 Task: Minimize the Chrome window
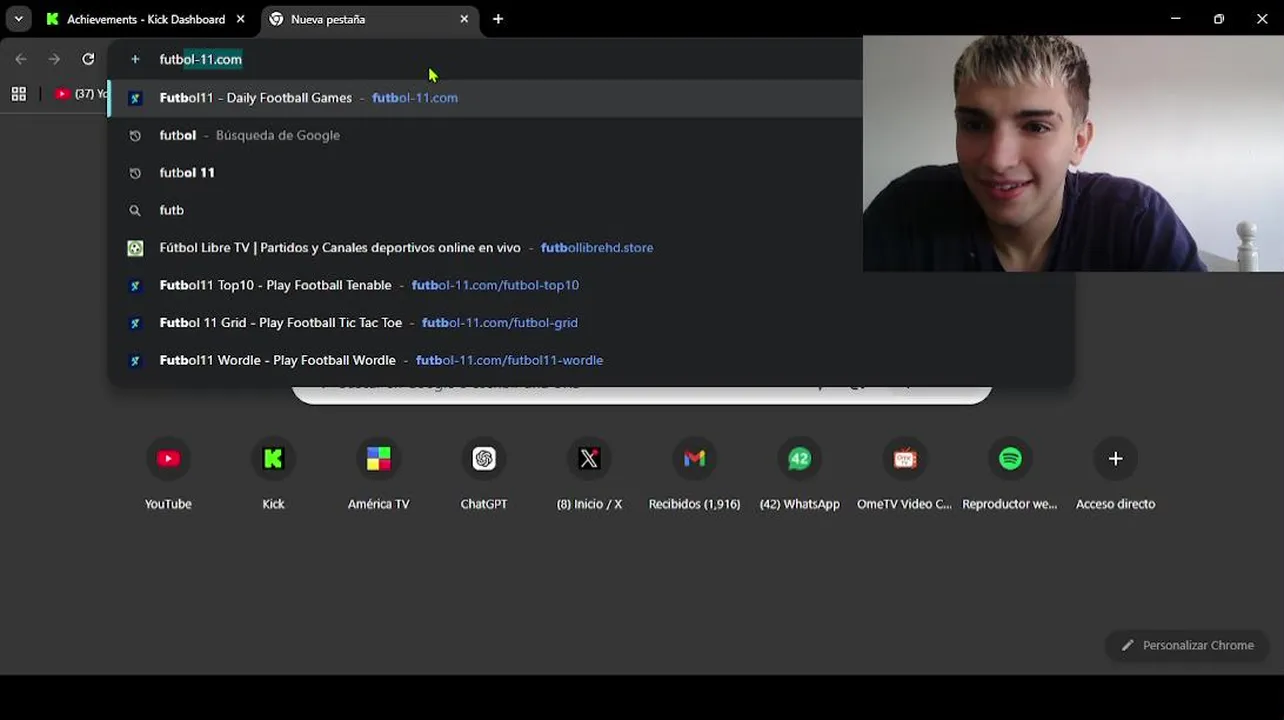click(x=1176, y=19)
